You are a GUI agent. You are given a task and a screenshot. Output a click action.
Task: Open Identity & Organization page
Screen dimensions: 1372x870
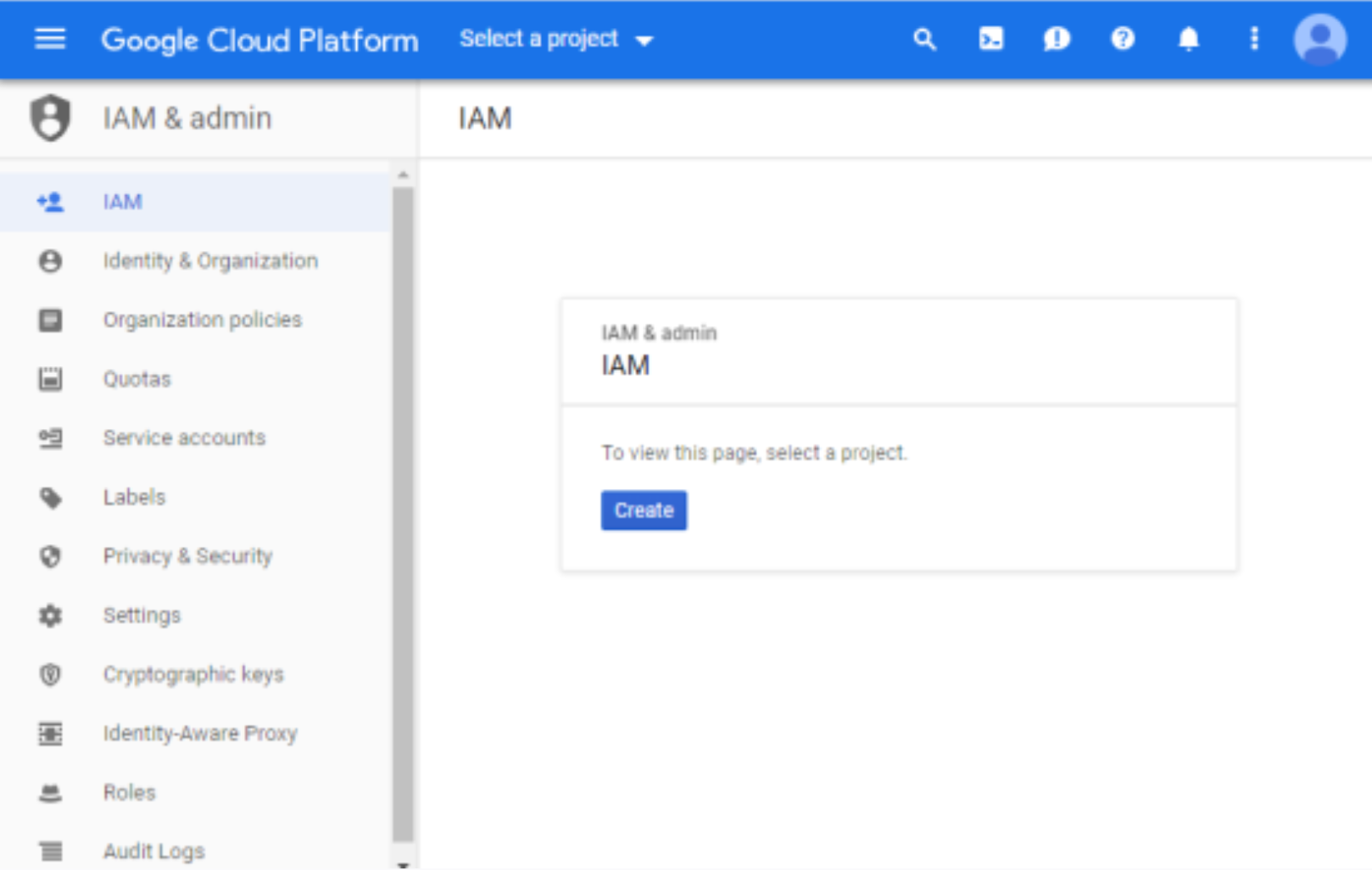pyautogui.click(x=195, y=261)
